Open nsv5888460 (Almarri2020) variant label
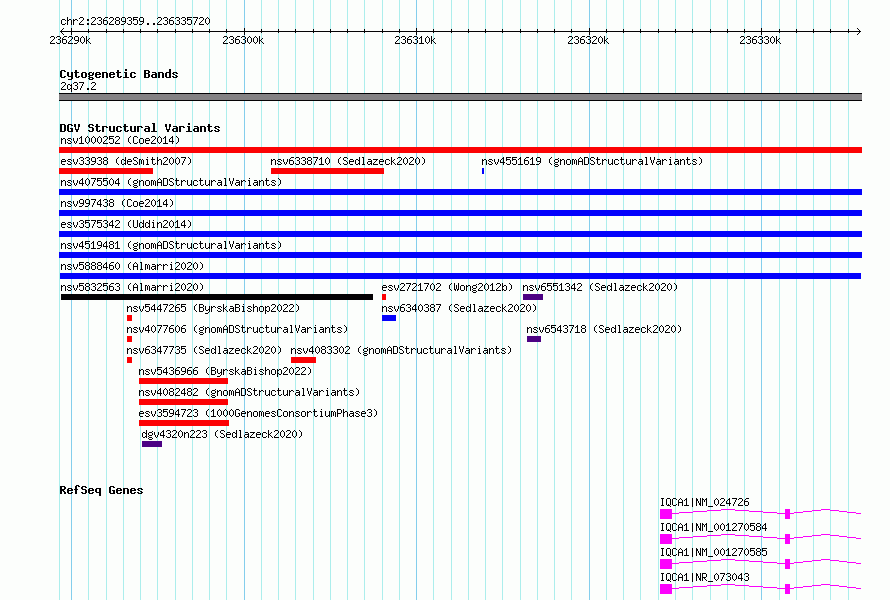The width and height of the screenshot is (890, 600). click(x=132, y=266)
